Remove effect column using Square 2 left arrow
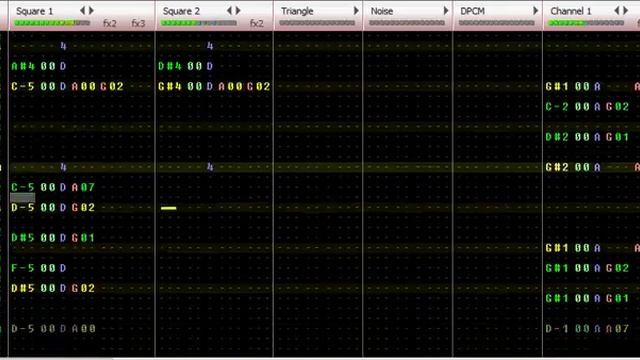The width and height of the screenshot is (640, 360). pos(229,11)
